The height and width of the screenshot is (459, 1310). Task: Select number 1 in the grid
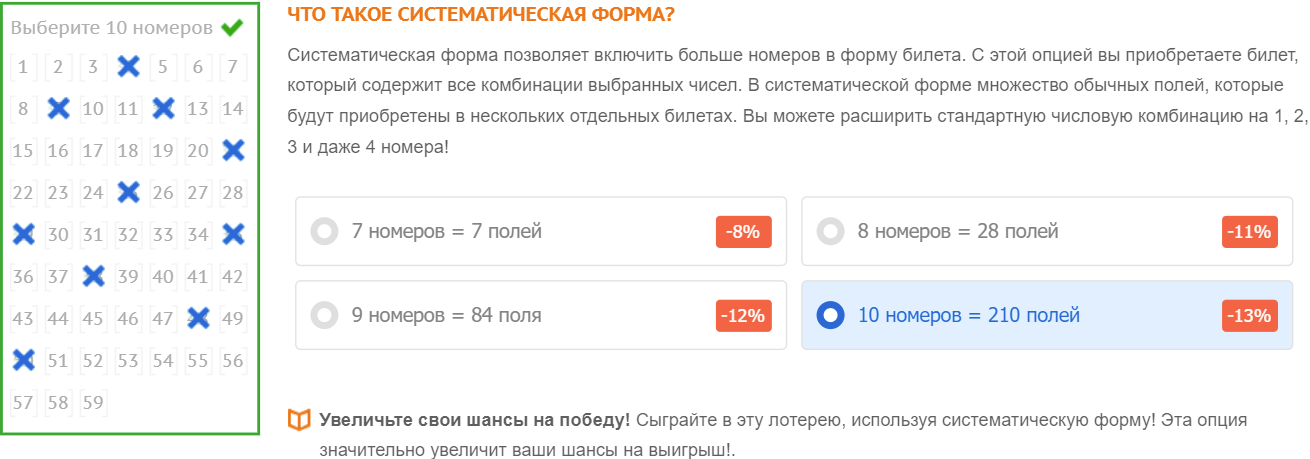coord(23,67)
